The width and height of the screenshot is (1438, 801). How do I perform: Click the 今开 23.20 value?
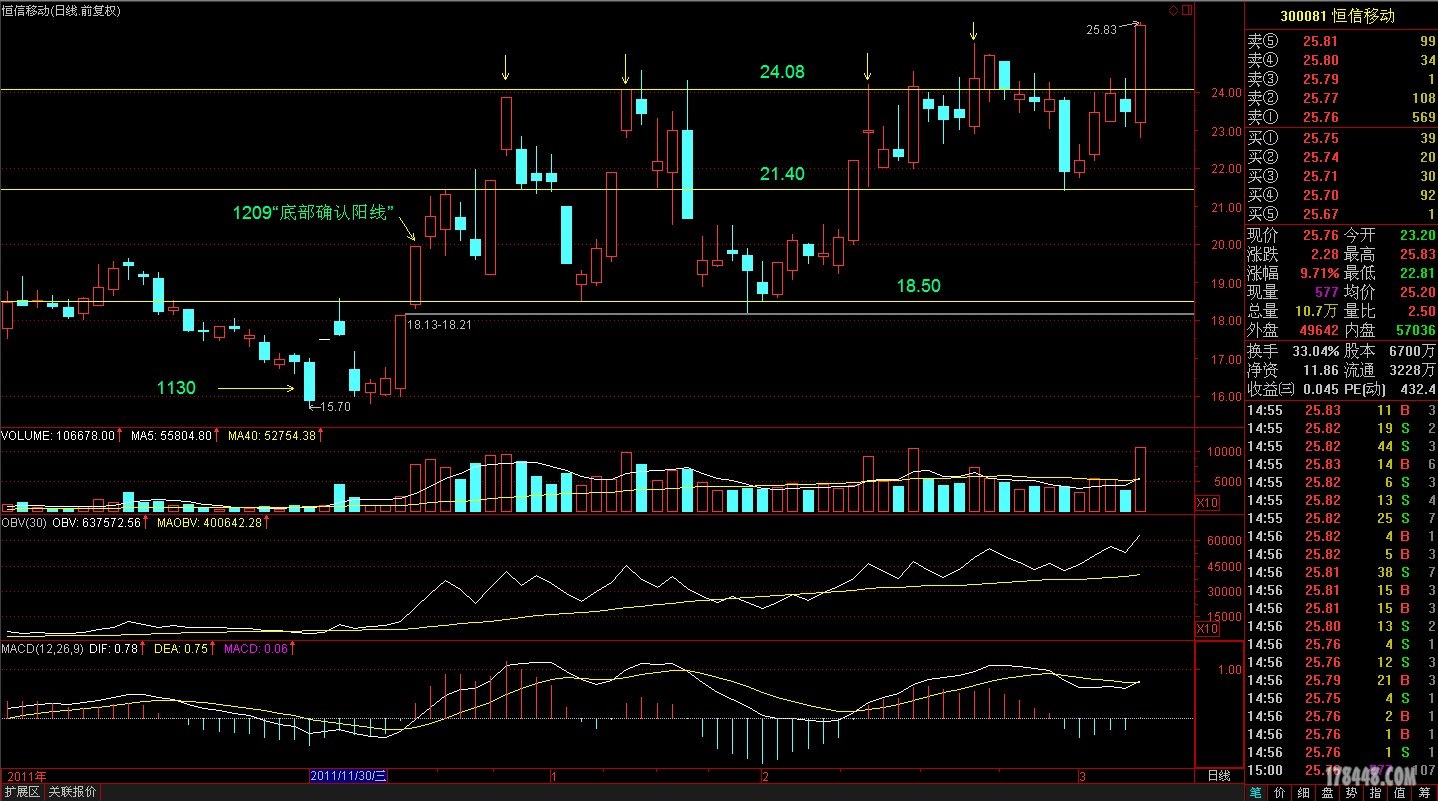(x=1416, y=235)
